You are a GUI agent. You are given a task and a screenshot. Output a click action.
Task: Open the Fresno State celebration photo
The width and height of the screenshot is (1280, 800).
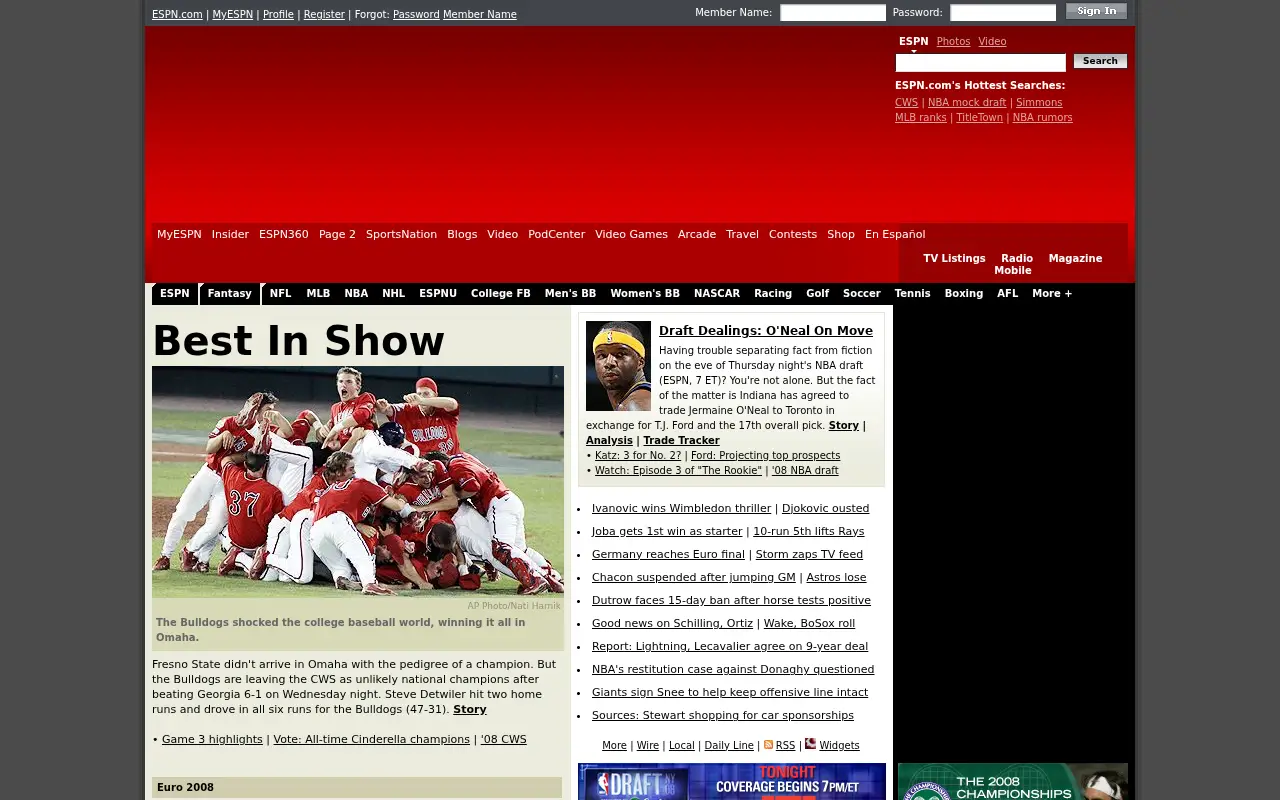point(358,482)
